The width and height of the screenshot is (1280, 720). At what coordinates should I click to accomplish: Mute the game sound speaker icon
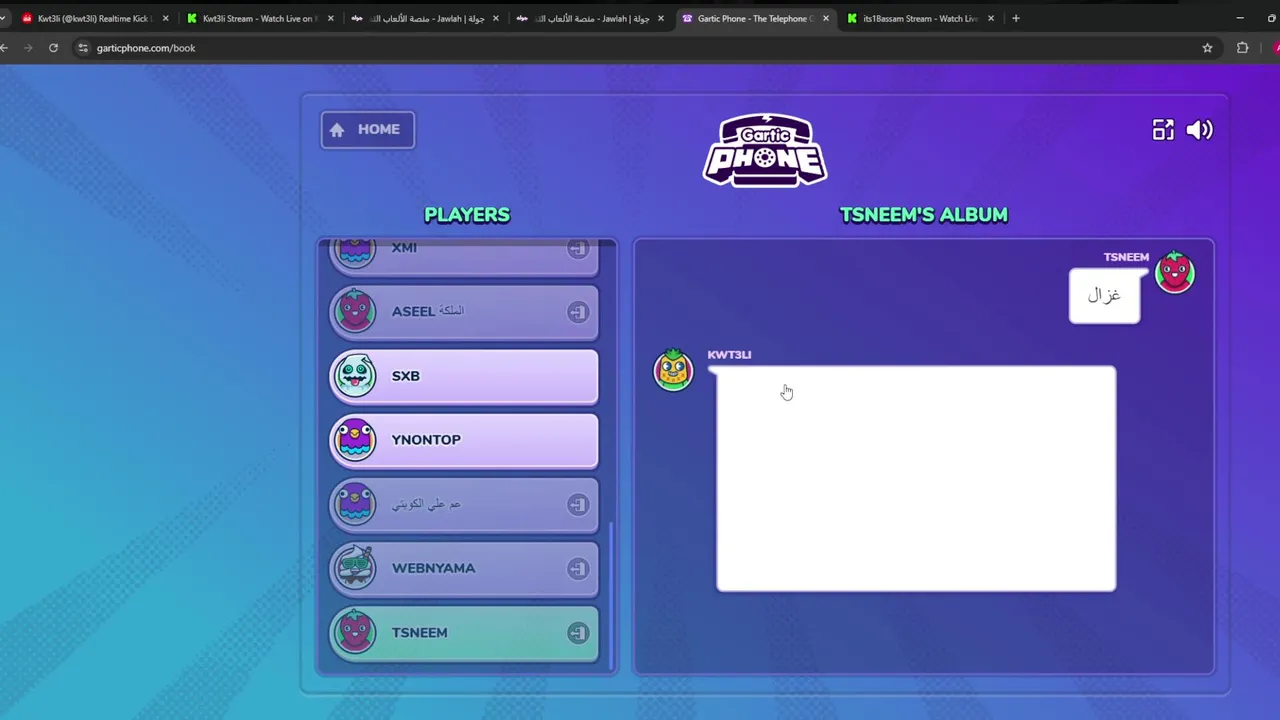[1199, 130]
